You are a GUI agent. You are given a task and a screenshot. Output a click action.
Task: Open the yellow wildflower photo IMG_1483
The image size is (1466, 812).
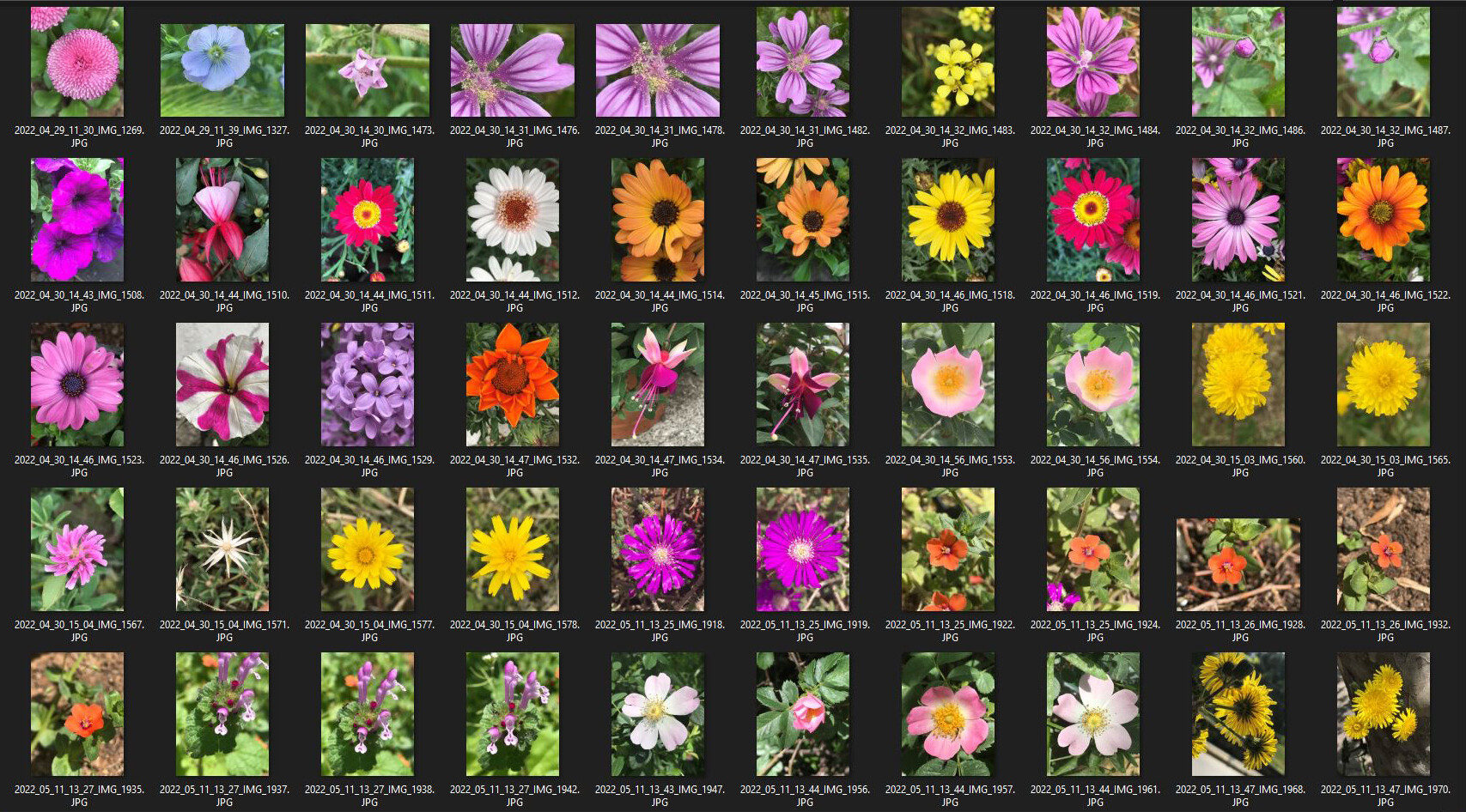(x=948, y=60)
